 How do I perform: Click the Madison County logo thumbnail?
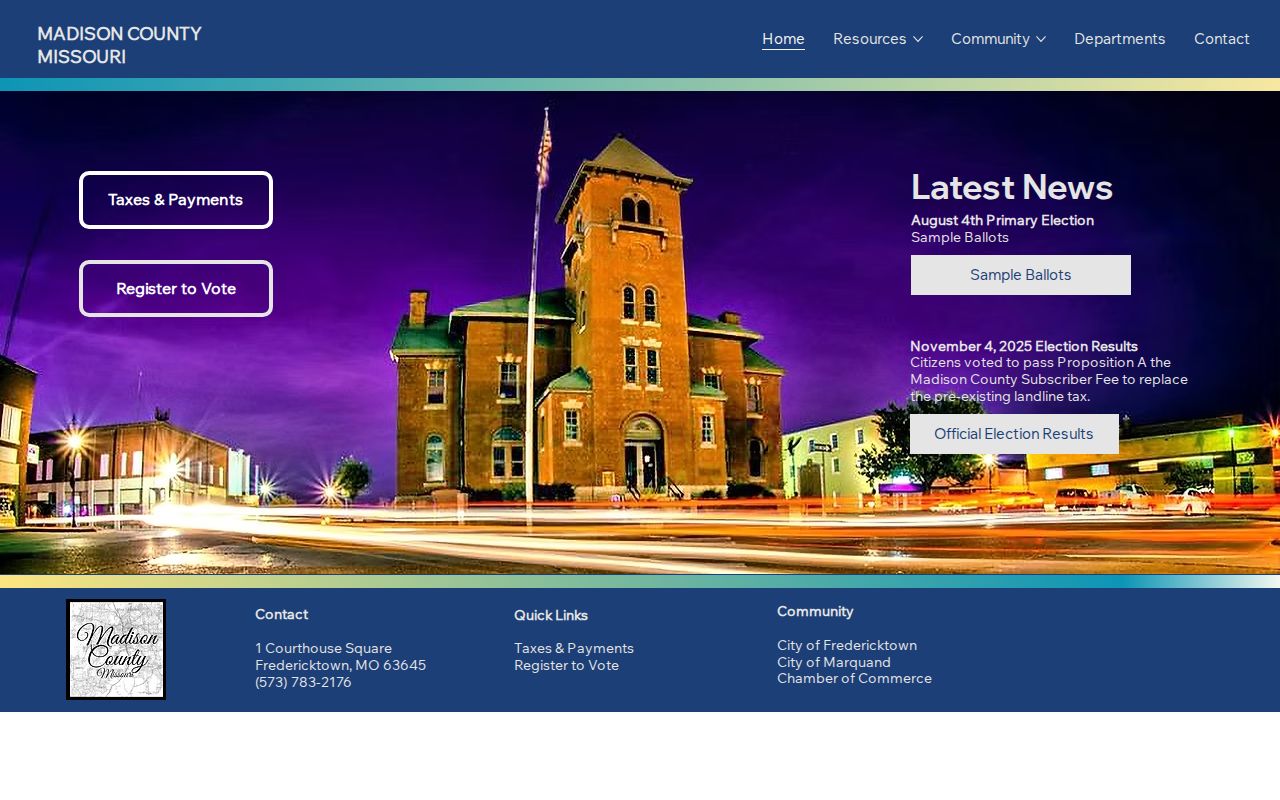(116, 650)
